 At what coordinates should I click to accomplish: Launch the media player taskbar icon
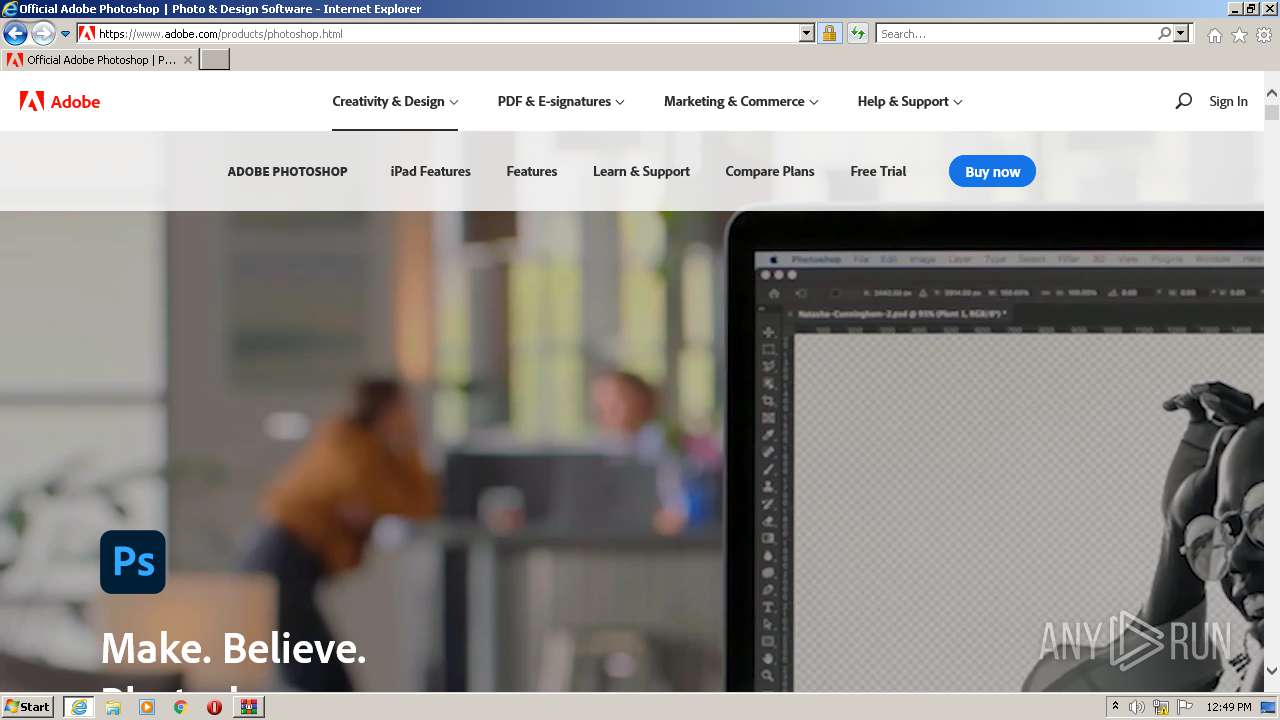(x=147, y=707)
